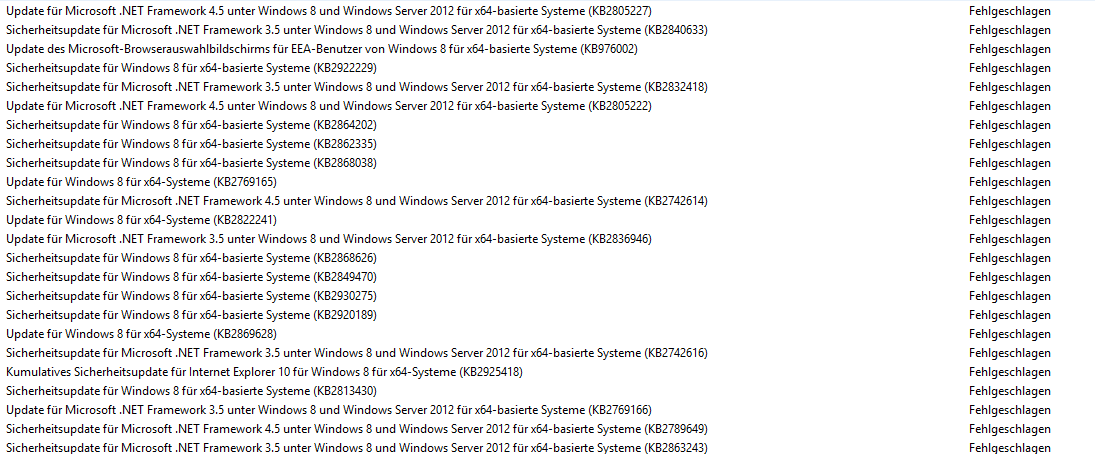Select the Windows 8 Sicherheitsupdate KB2862335
Viewport: 1095px width, 454px height.
(x=191, y=144)
